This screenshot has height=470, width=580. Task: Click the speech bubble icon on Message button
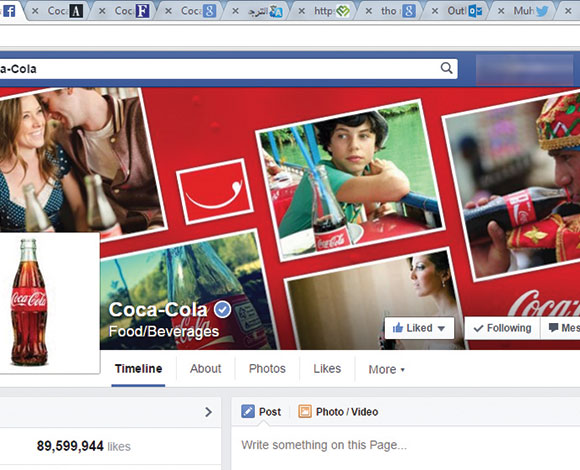pos(553,327)
